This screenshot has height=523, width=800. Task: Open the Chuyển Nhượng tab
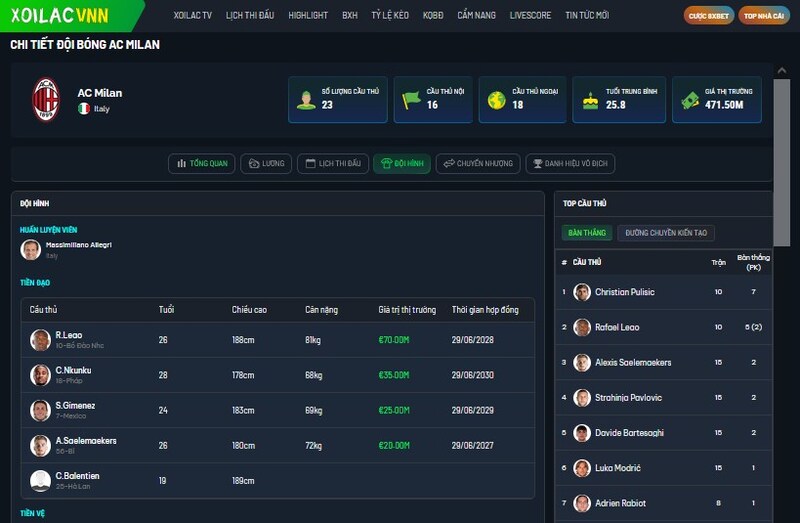tap(478, 163)
